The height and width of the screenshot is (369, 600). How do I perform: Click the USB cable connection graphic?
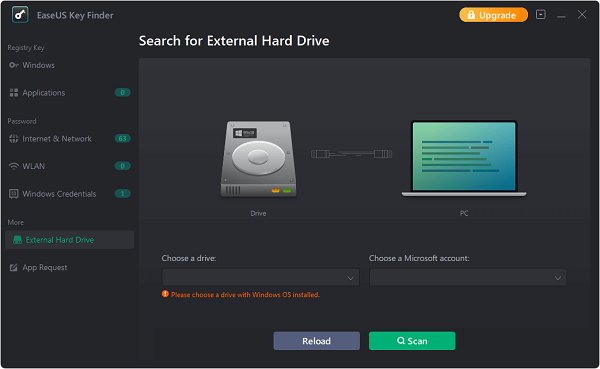click(351, 154)
